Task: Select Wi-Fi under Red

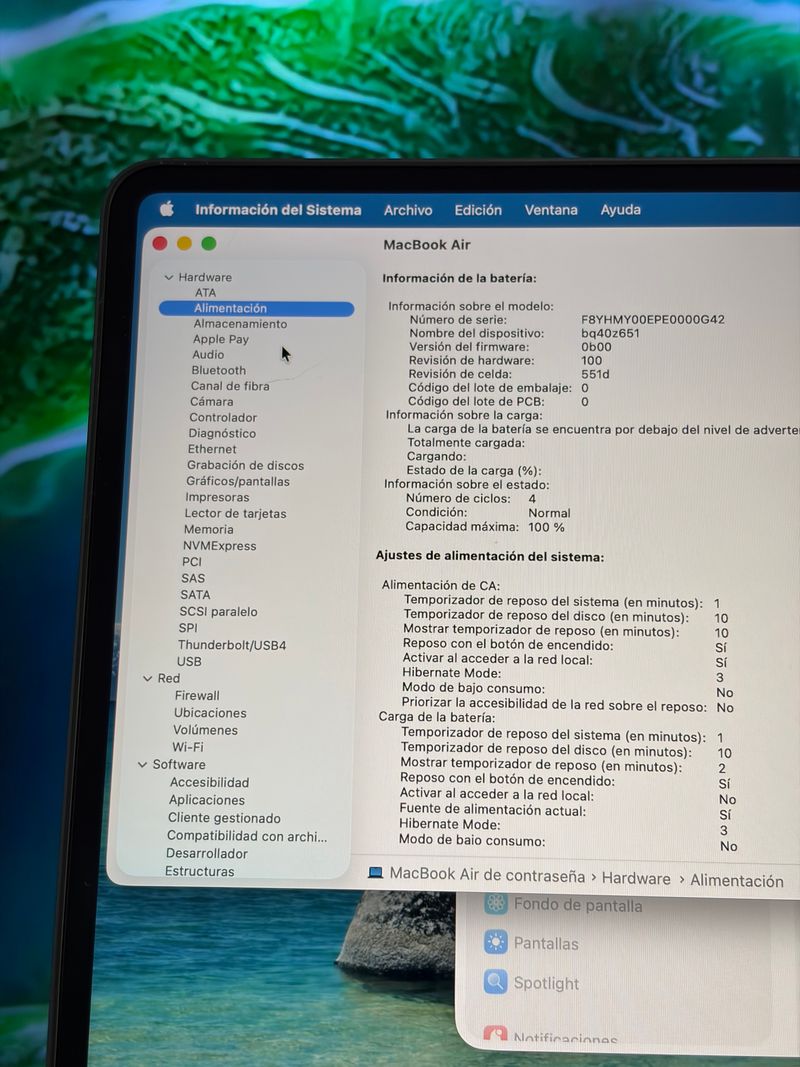Action: [x=188, y=747]
